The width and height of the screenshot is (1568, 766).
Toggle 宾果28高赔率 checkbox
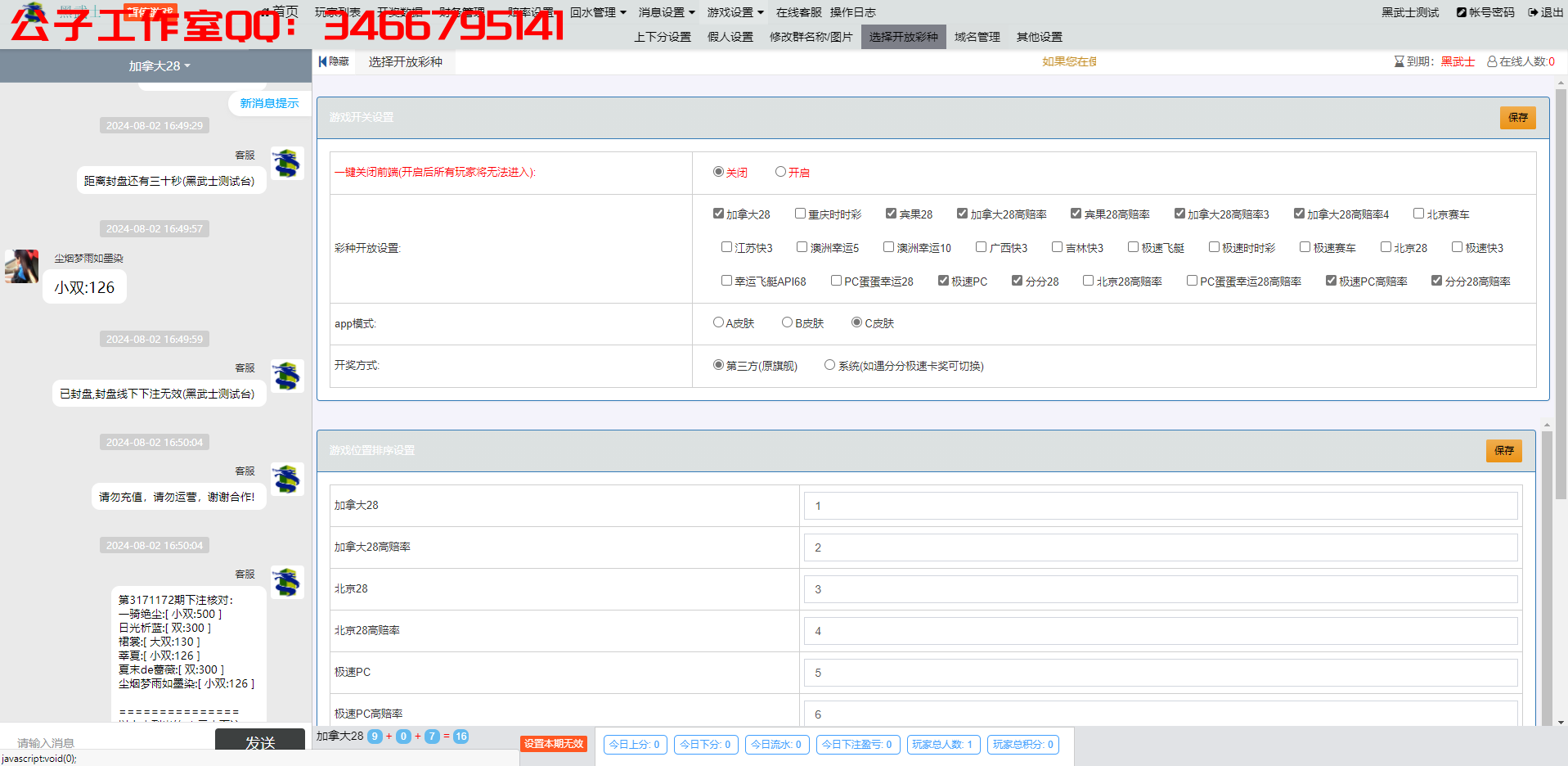[1076, 214]
